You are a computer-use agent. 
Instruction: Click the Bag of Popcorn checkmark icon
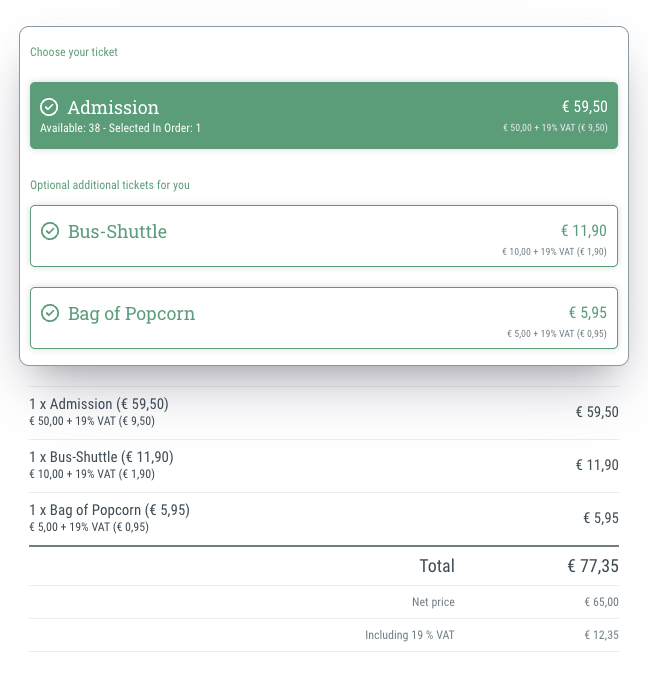(49, 313)
